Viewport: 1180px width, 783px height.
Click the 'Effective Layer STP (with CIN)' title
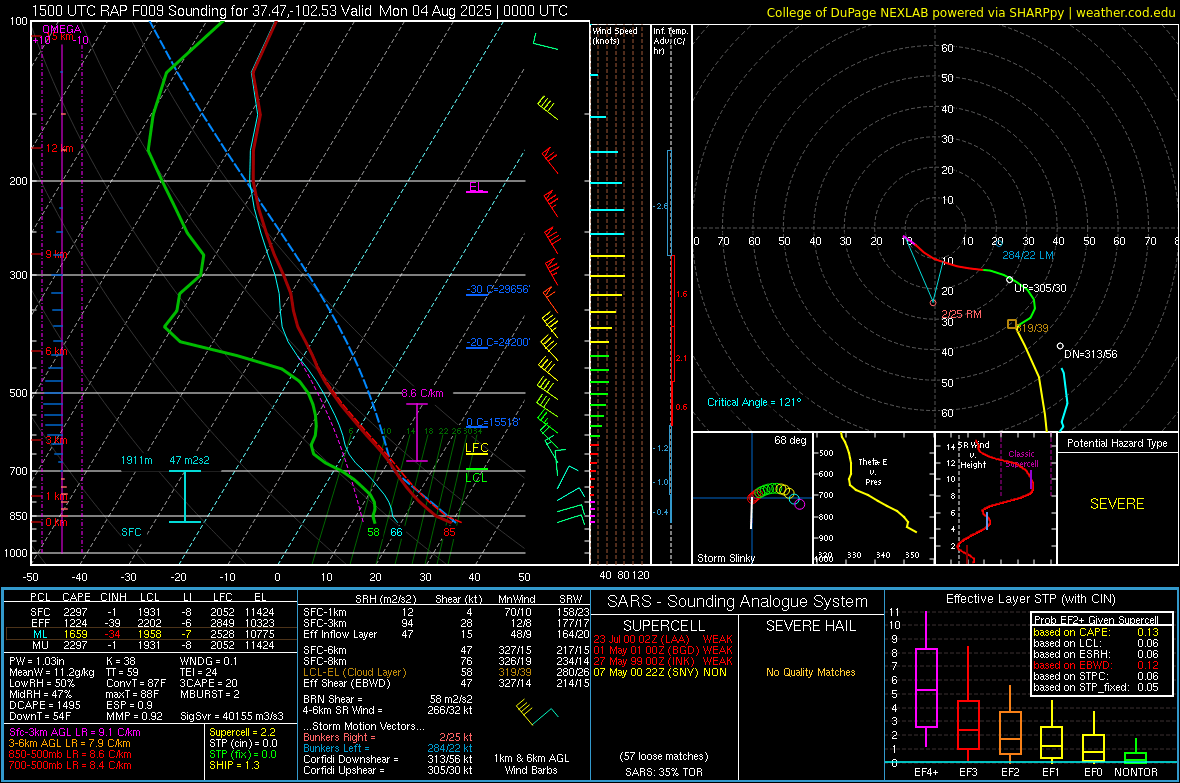click(x=1030, y=599)
